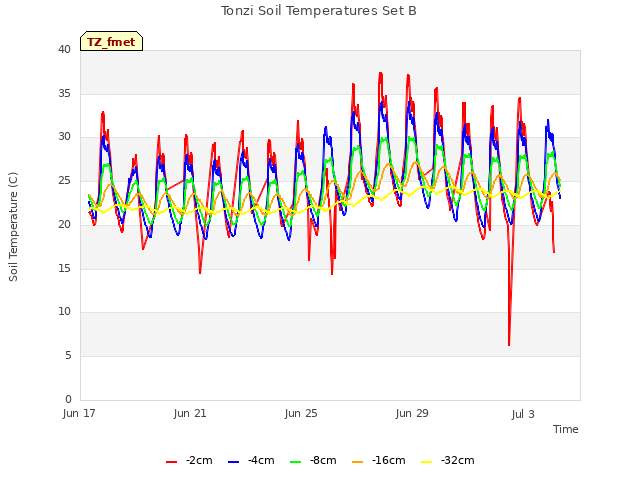Toggle the -32cm series legend entry
Image resolution: width=640 pixels, height=480 pixels.
[x=447, y=460]
